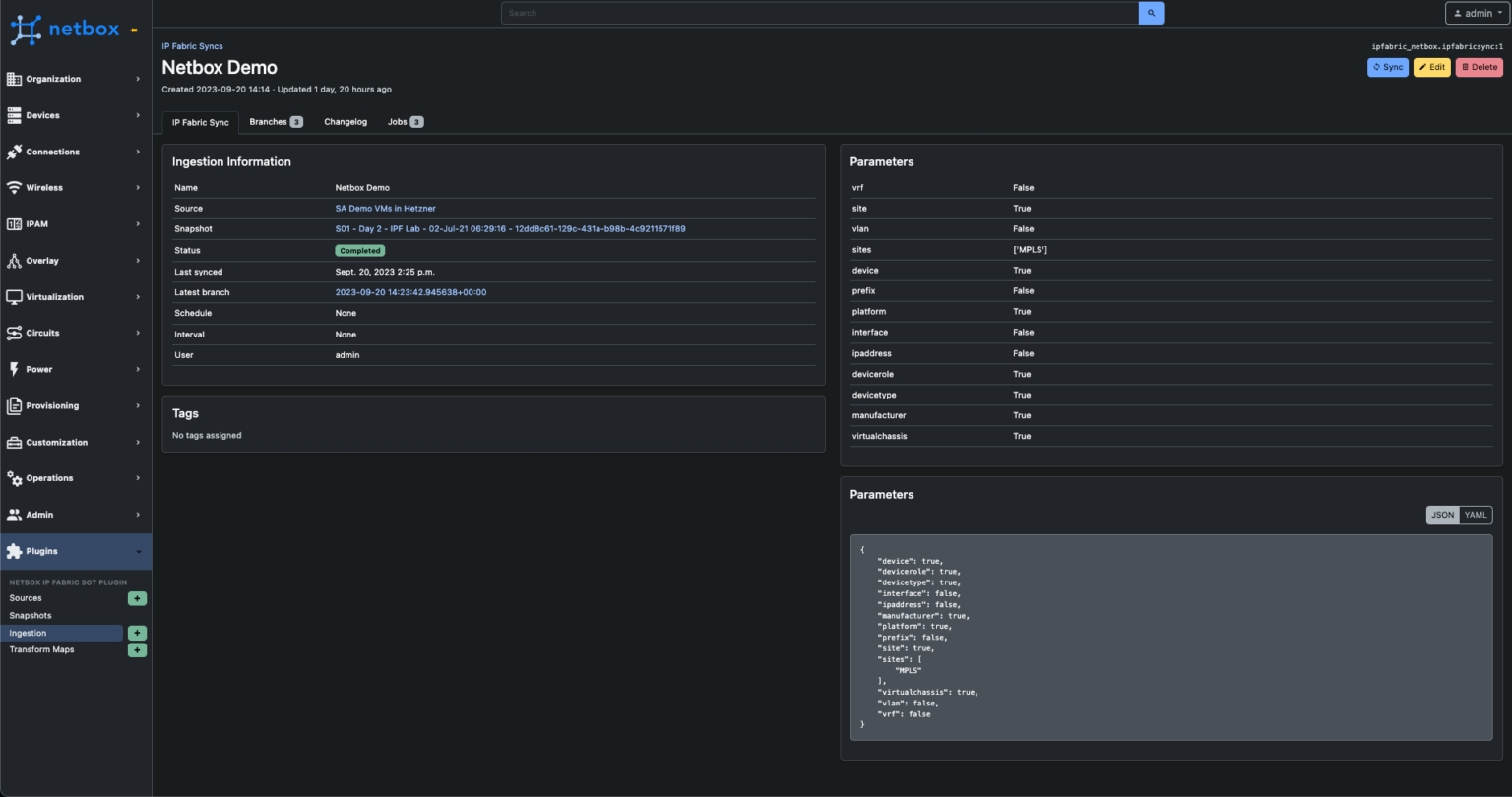1512x797 pixels.
Task: Click the green plus icon beside Sources
Action: tap(137, 597)
